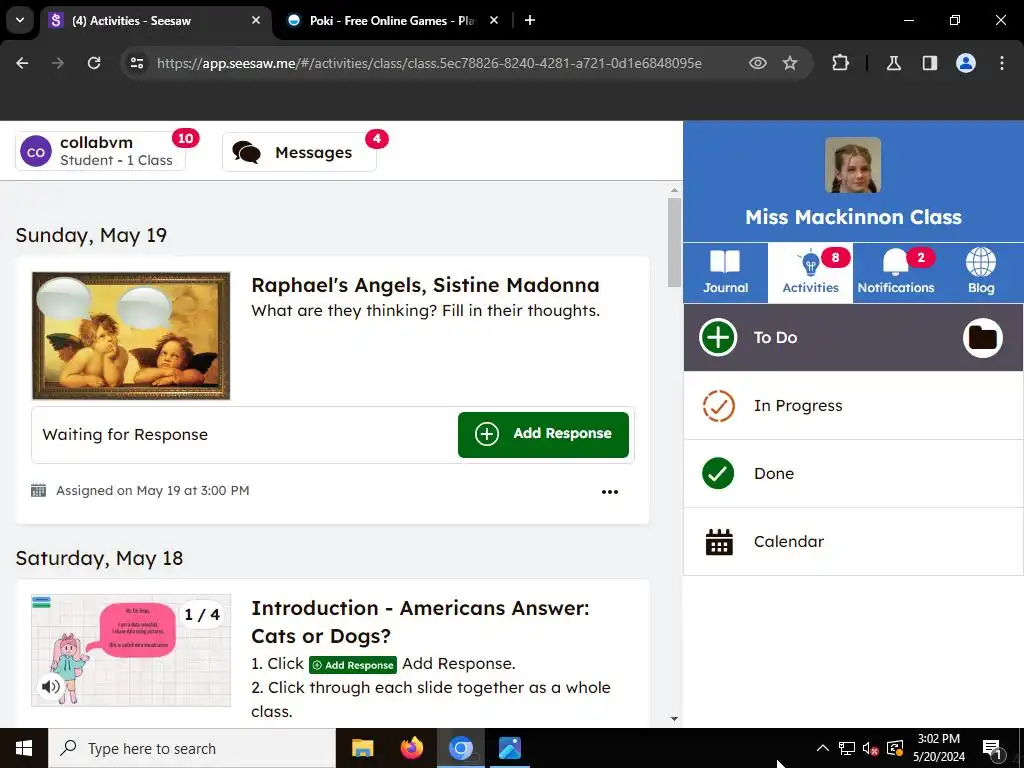Click the Sunday, May 19 date heading

[91, 235]
